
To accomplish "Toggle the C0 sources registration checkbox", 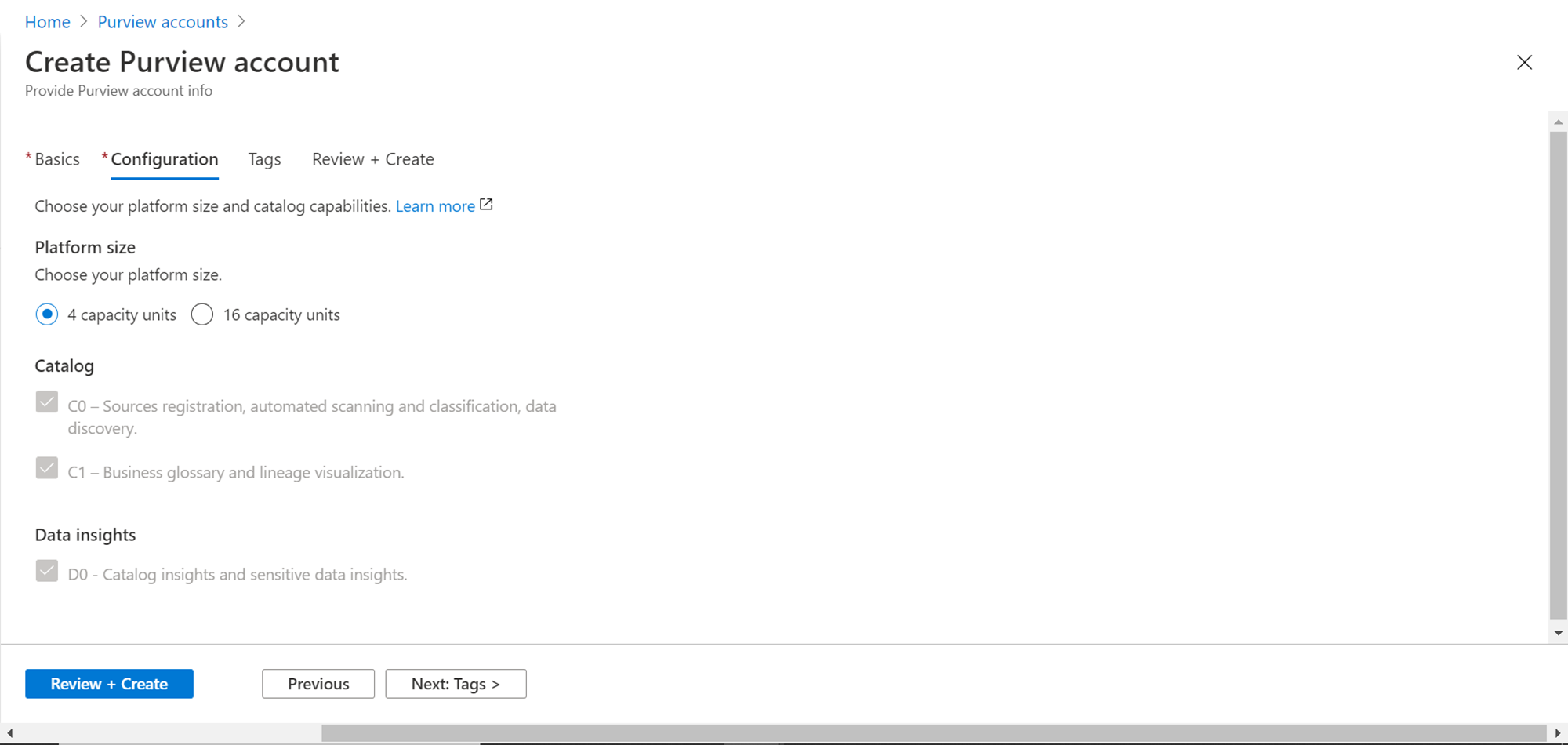I will [47, 402].
